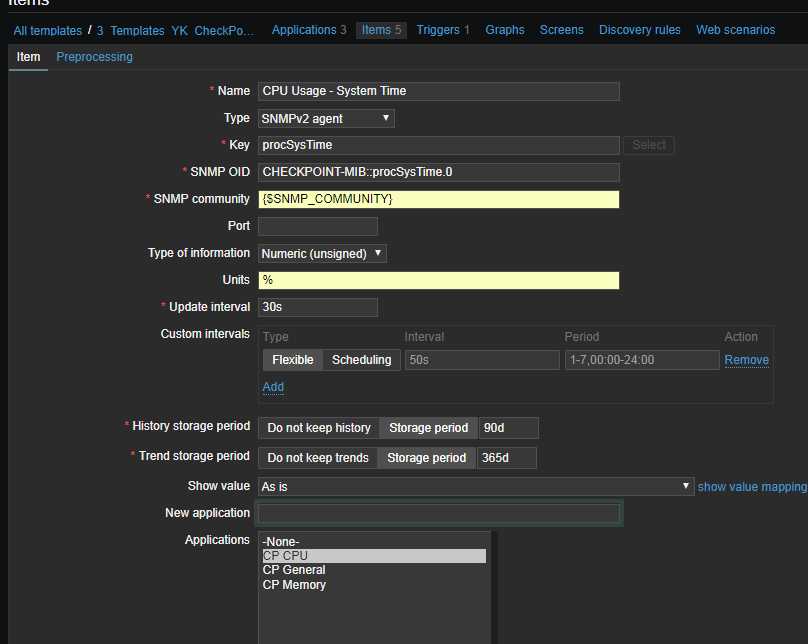
Task: Click the Update interval field
Action: (x=317, y=307)
